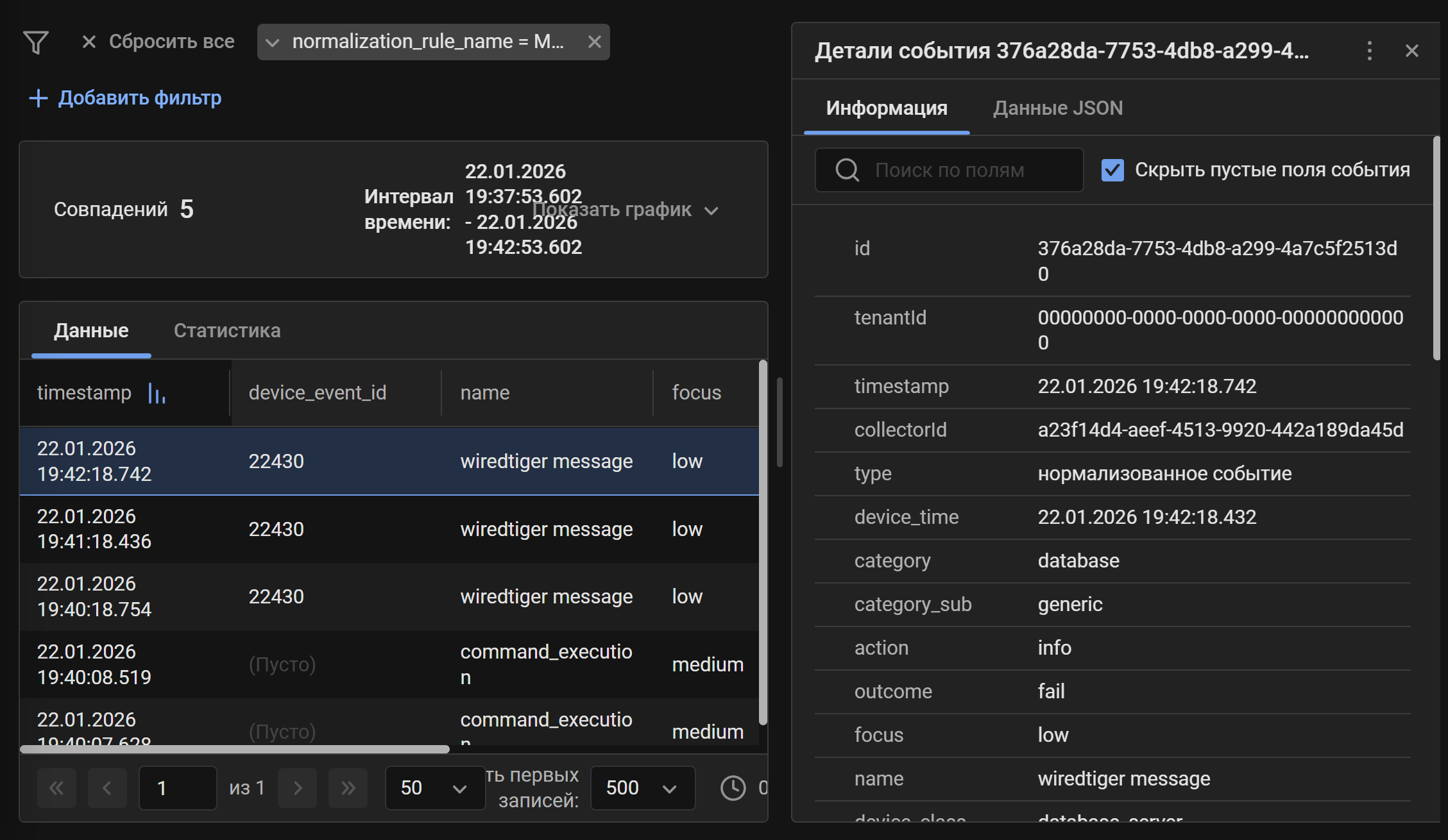Remove the normalization_rule_name filter chip

pyautogui.click(x=594, y=42)
